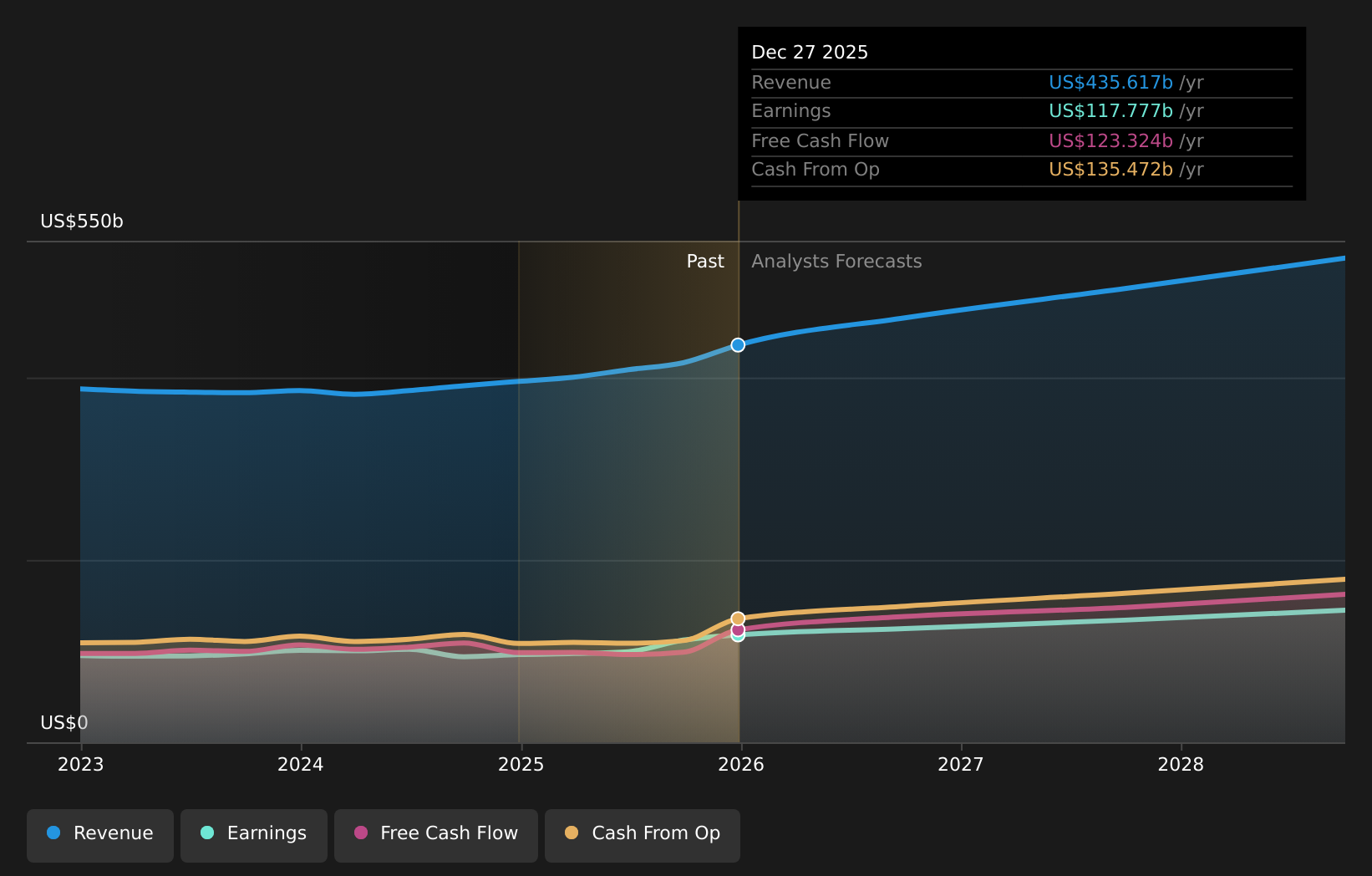Viewport: 1372px width, 876px height.
Task: Select the pink Free Cash Flow data point marker
Action: (737, 629)
